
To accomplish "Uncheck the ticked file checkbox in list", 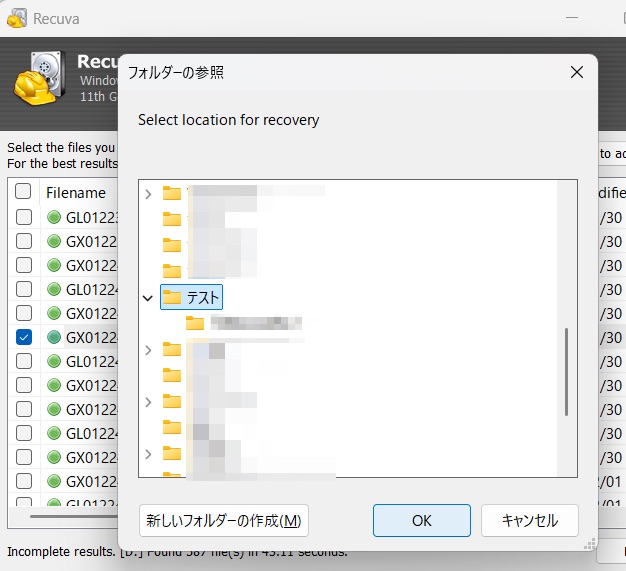I will coord(23,338).
